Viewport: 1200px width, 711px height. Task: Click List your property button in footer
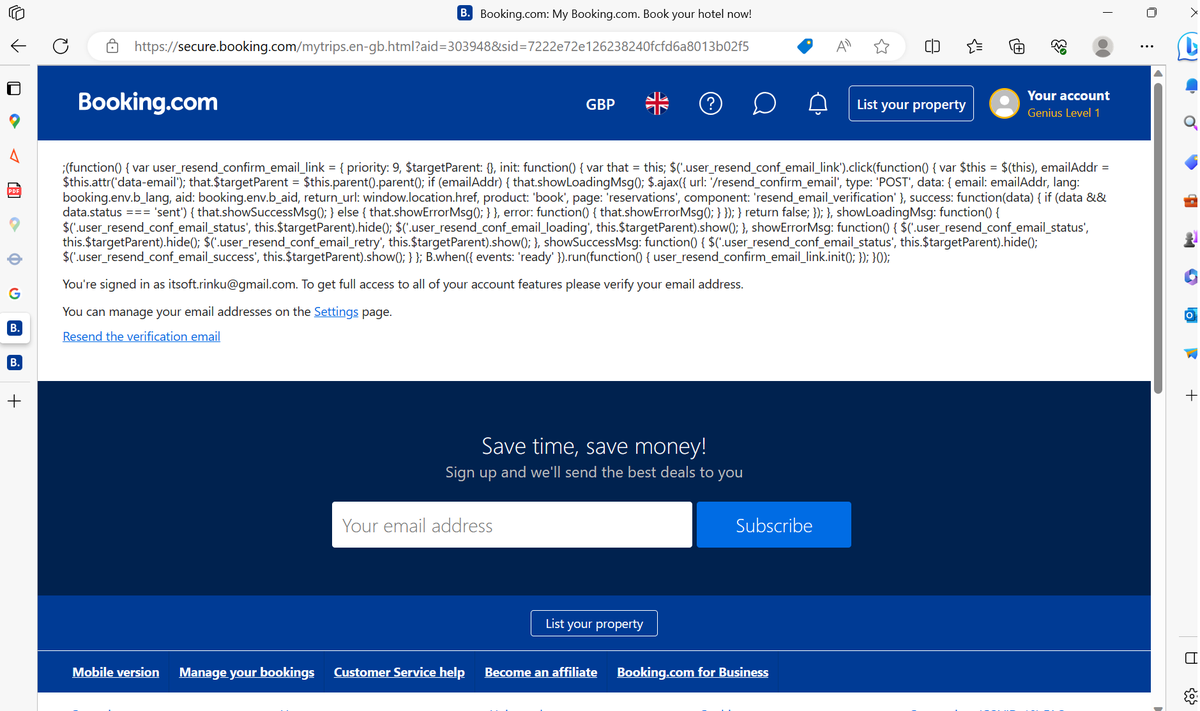tap(594, 623)
